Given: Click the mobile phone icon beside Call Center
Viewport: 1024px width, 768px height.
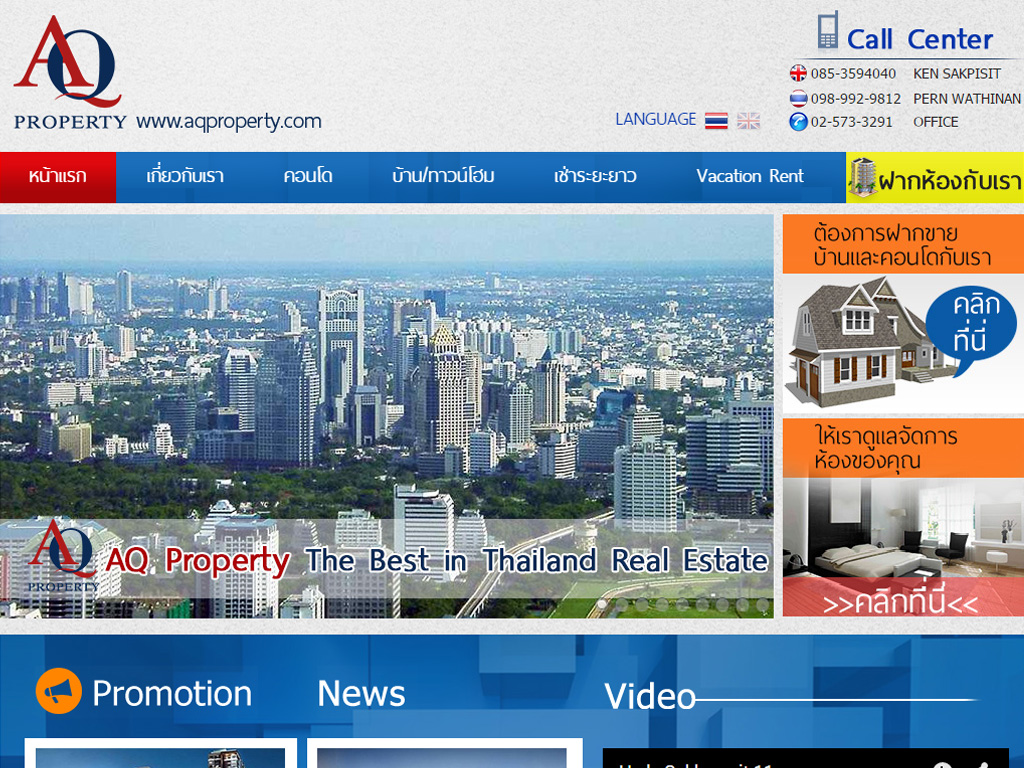Looking at the screenshot, I should click(827, 31).
